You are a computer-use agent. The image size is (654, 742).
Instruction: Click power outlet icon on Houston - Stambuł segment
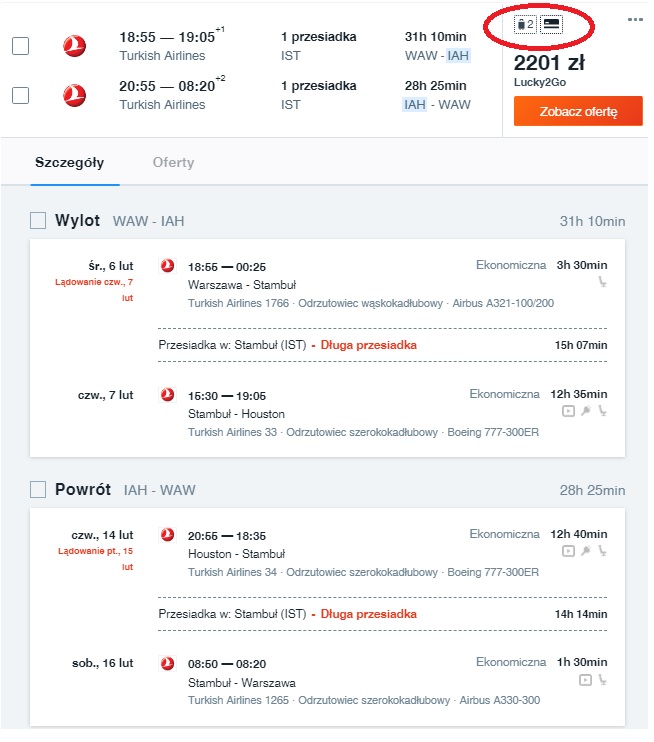pos(586,551)
